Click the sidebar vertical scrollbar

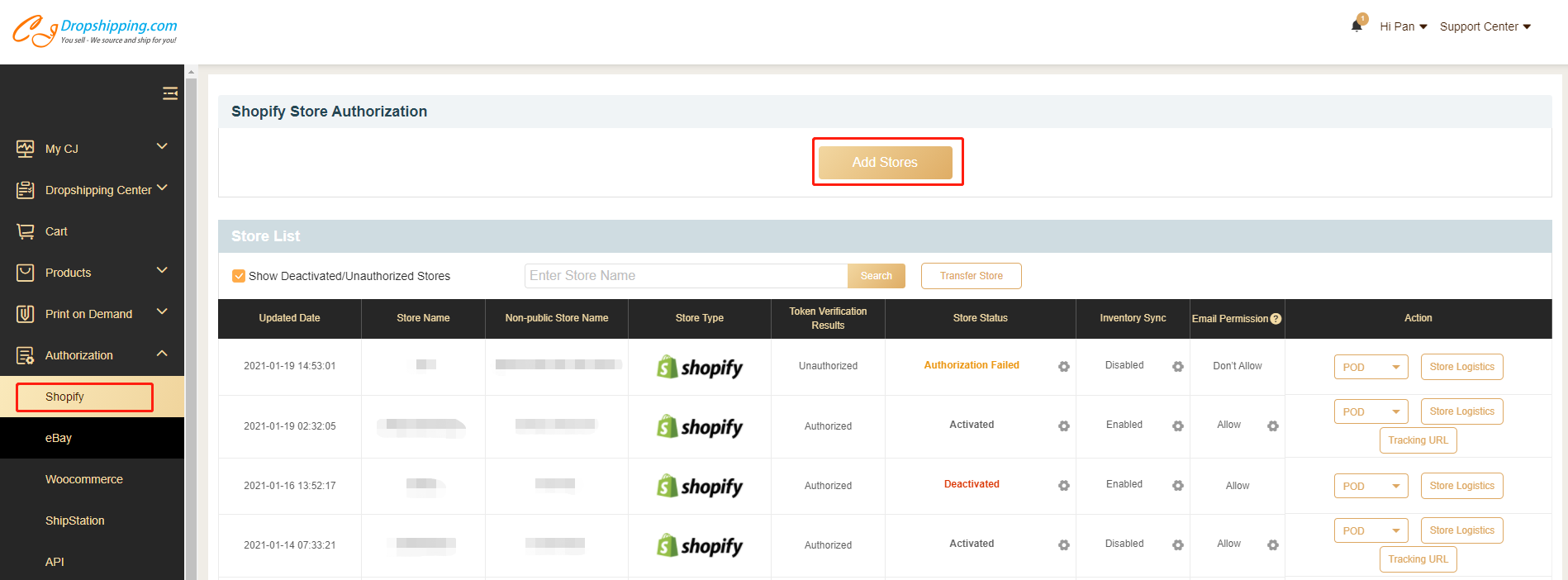[x=191, y=330]
